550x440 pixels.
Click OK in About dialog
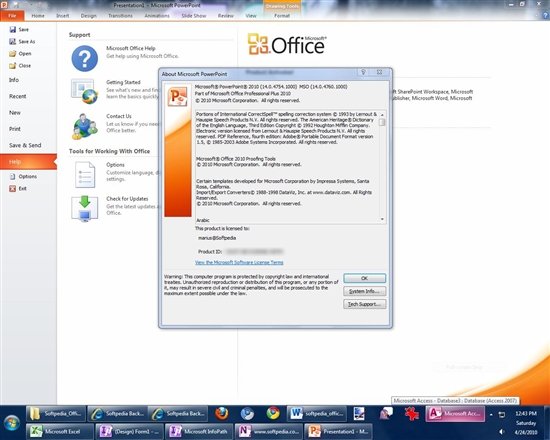point(364,278)
